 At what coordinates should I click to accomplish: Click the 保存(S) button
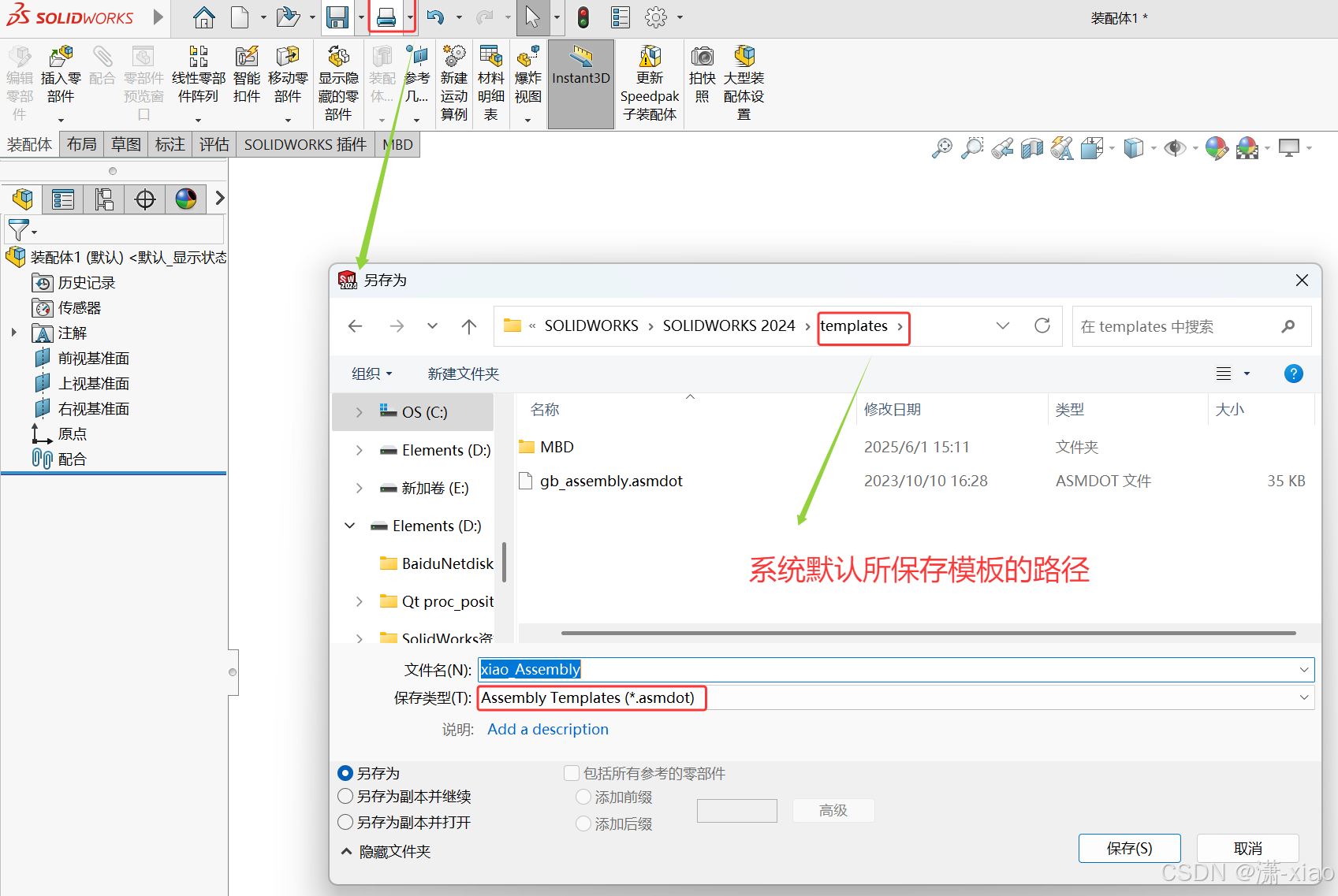1129,848
